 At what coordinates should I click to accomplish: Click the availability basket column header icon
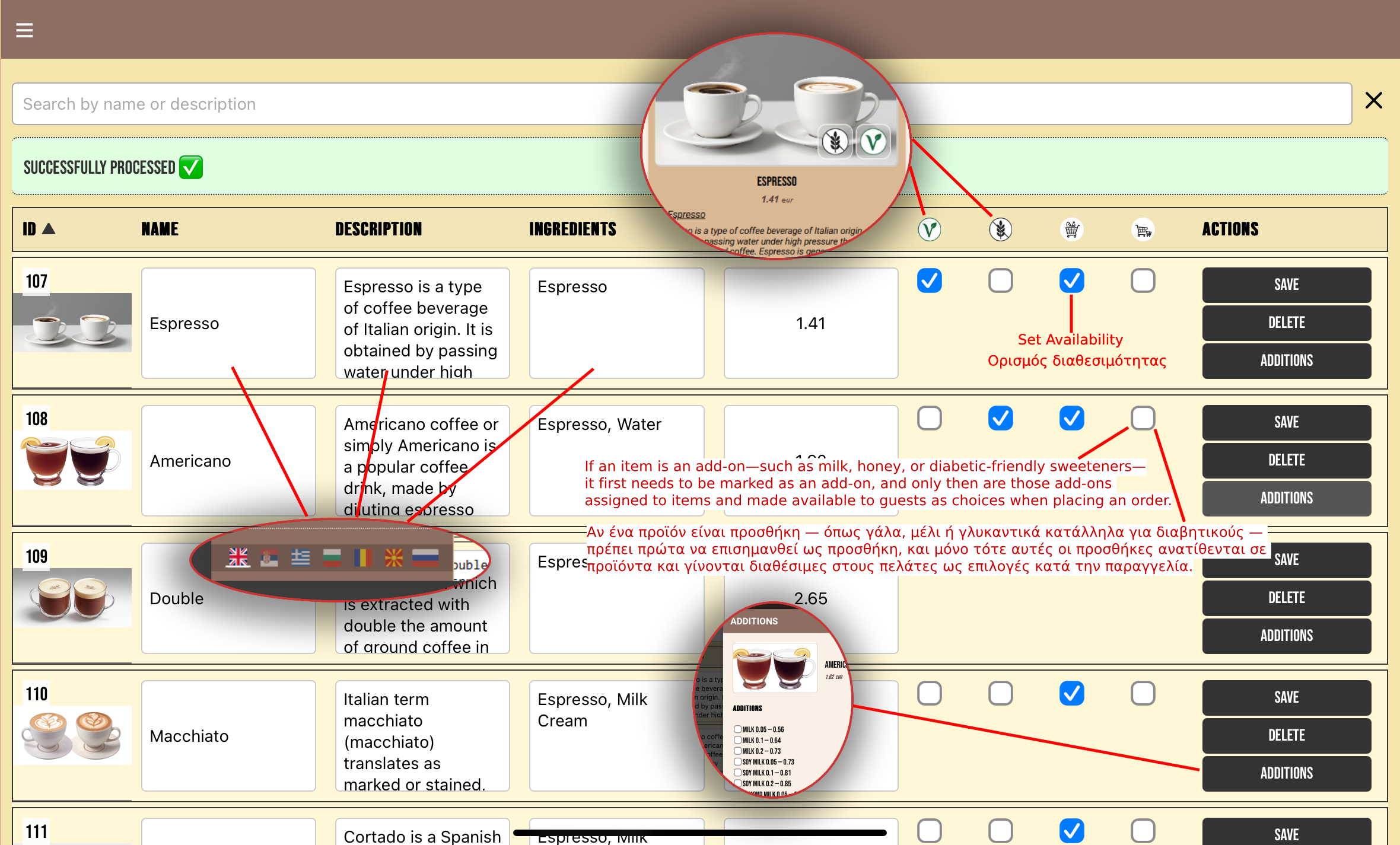[1071, 229]
